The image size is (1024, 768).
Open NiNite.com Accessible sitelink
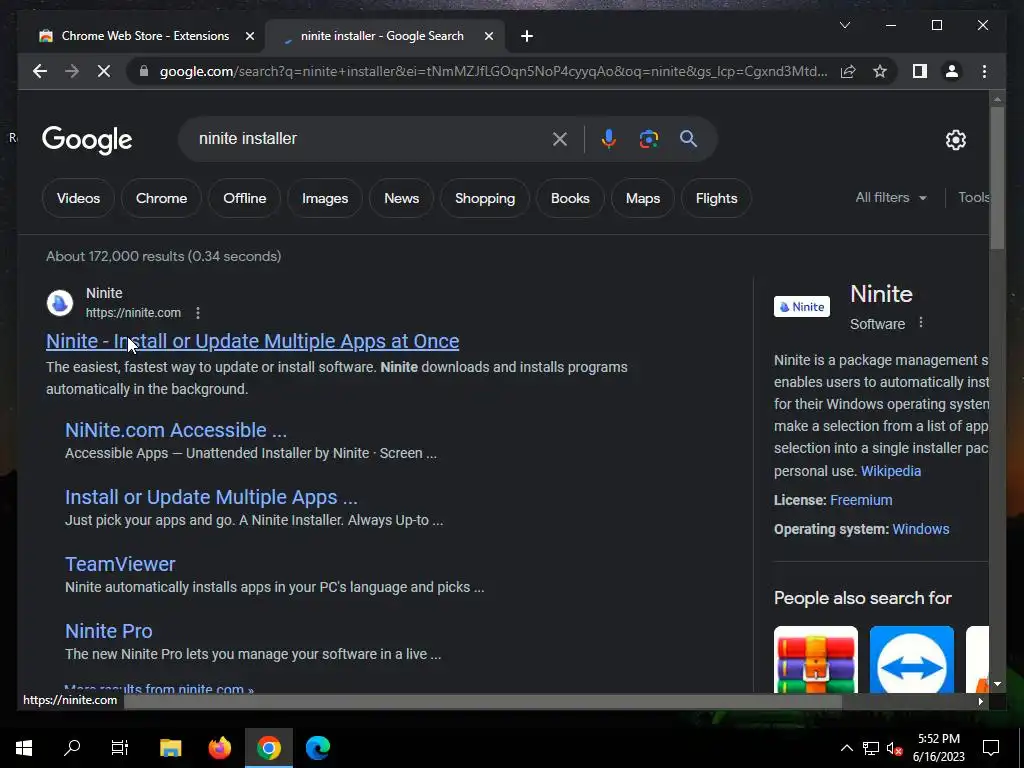pyautogui.click(x=176, y=430)
